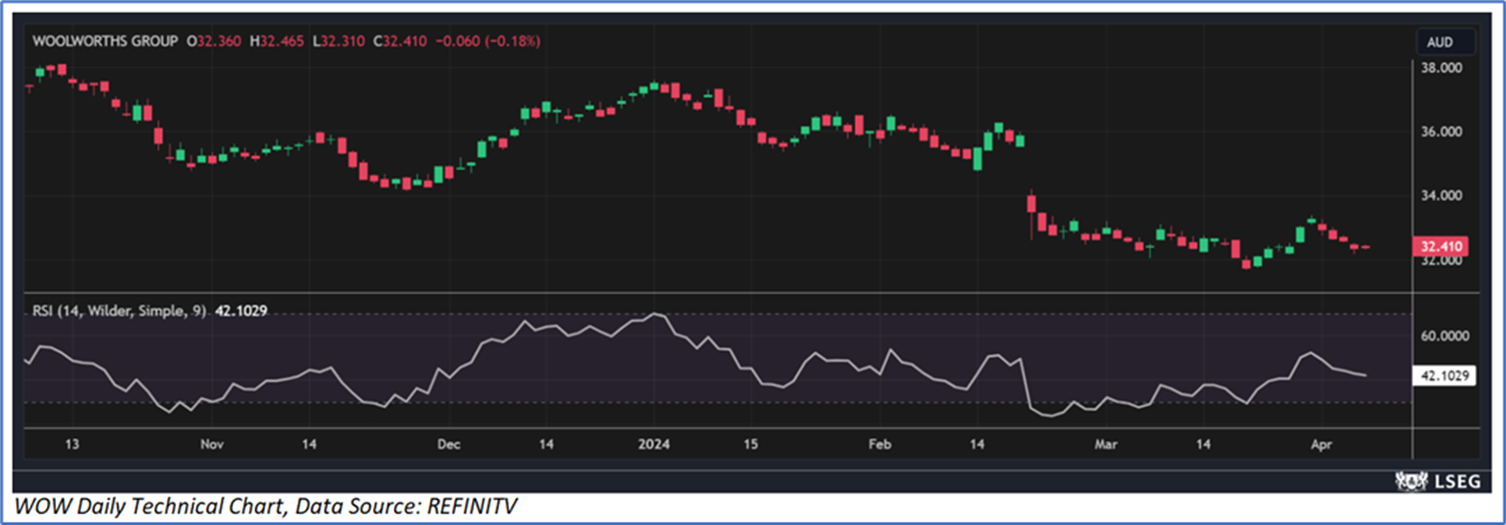Click the percent change value -0.060 (-0.18%)
Image resolution: width=1506 pixels, height=525 pixels.
click(x=504, y=42)
